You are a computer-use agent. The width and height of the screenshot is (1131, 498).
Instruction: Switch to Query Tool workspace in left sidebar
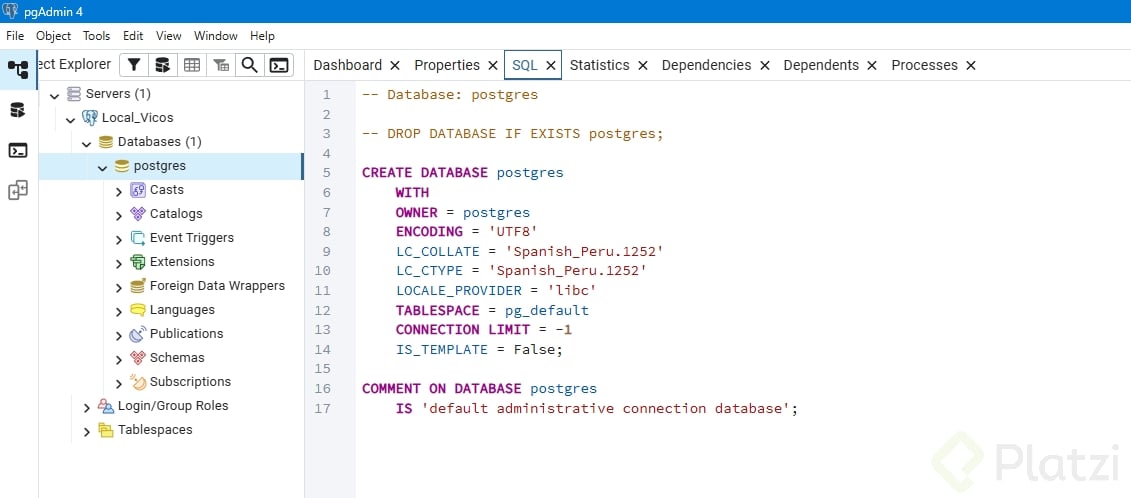coord(18,110)
